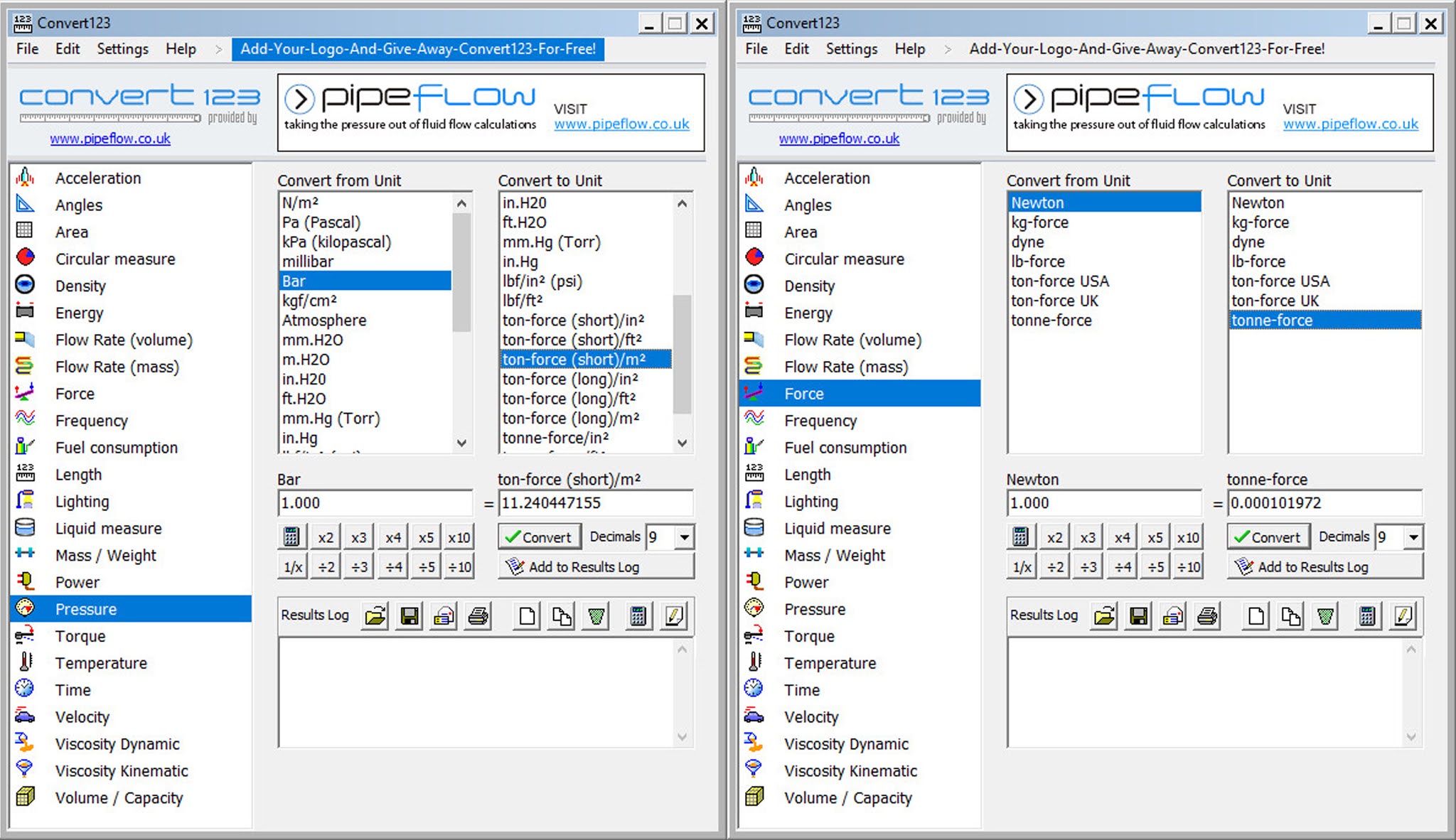Screen dimensions: 1456x840
Task: Expand the Decimals combo box in right window
Action: [x=1413, y=537]
